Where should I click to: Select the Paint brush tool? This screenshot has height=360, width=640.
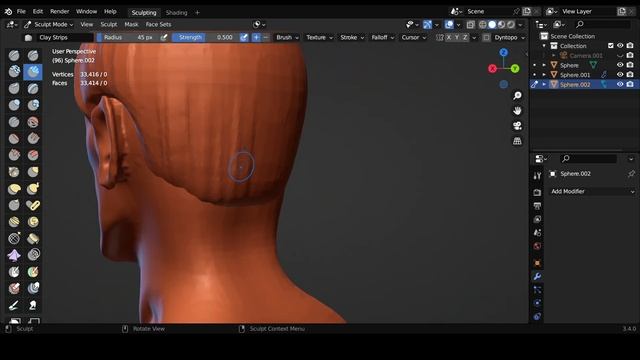pyautogui.click(x=14, y=305)
